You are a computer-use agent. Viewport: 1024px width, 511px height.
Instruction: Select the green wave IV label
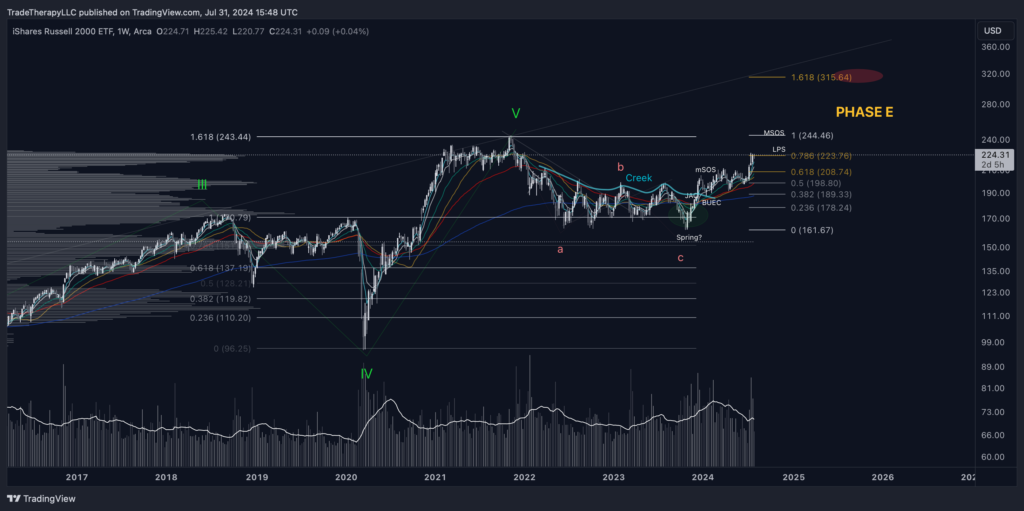pyautogui.click(x=366, y=373)
